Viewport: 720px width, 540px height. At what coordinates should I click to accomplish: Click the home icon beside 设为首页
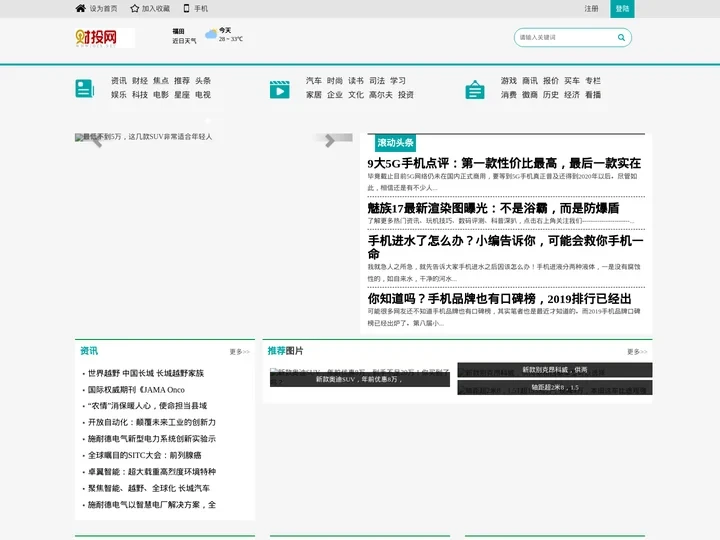[x=80, y=8]
